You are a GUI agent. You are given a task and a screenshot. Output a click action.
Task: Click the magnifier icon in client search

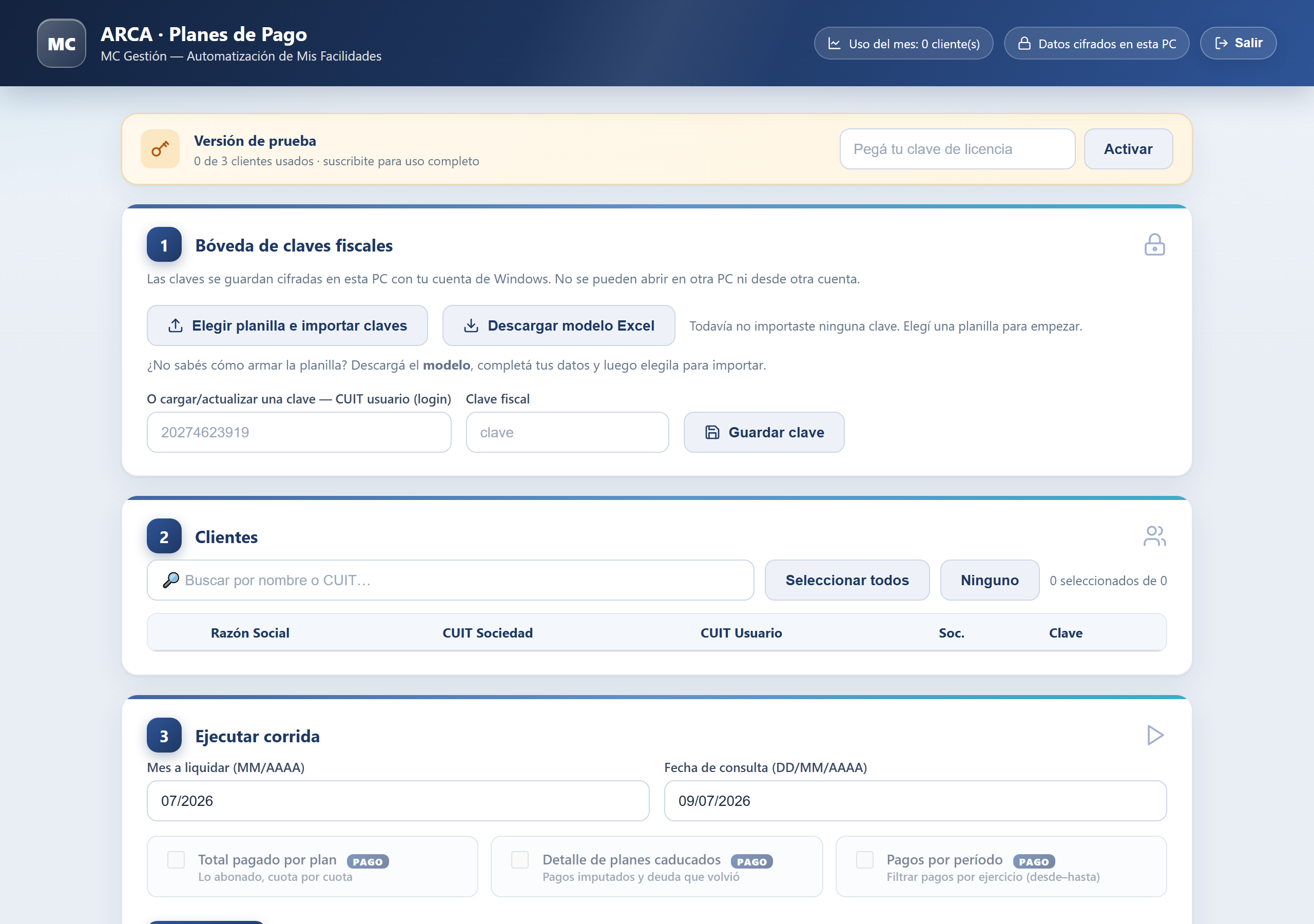coord(170,580)
